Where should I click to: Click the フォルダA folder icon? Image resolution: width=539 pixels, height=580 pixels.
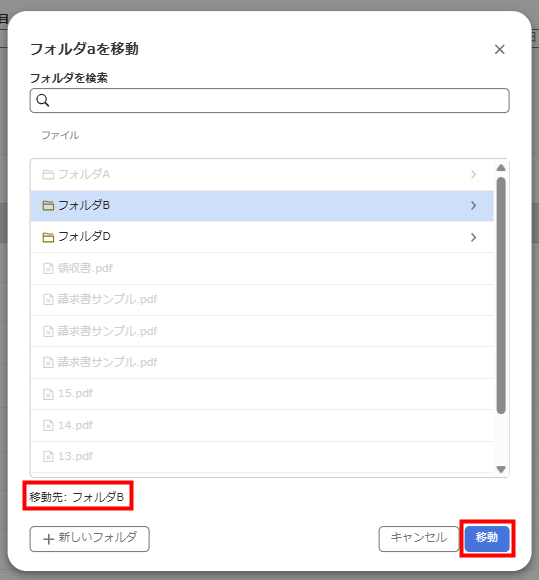pyautogui.click(x=48, y=175)
